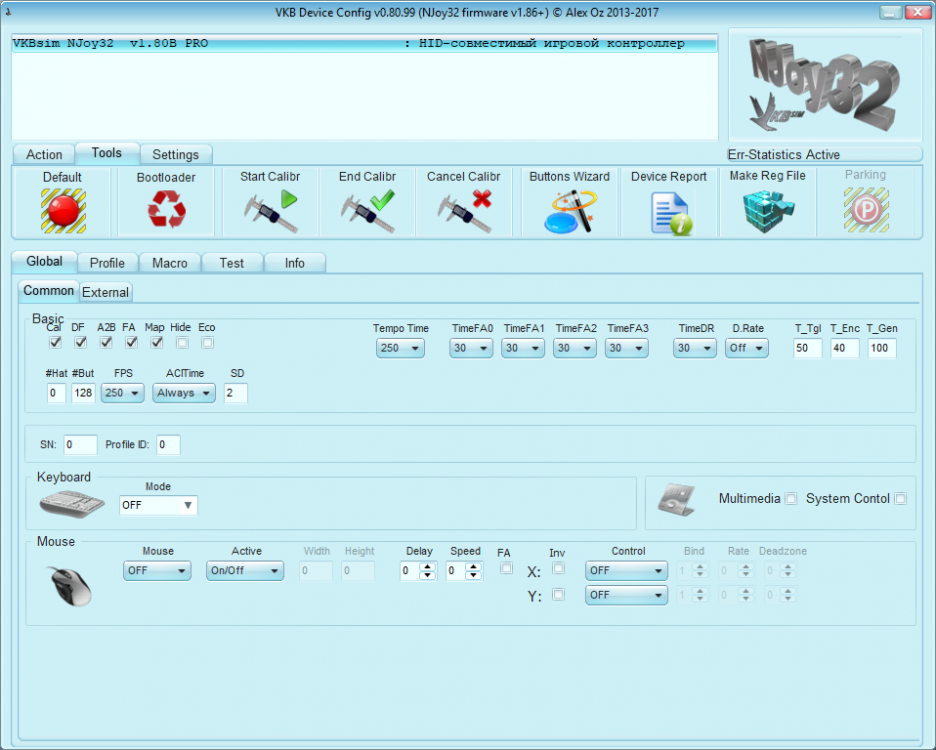Check the Y axis Inv checkbox
Screen dimensions: 936x750
coord(558,595)
